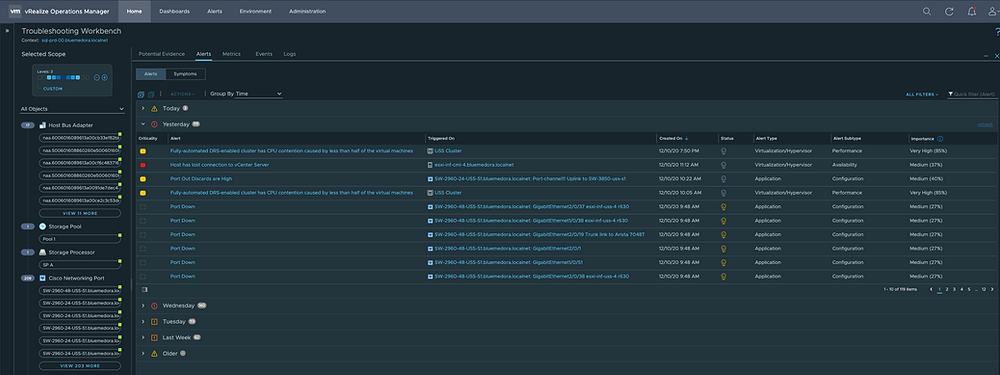Open the notifications bell icon
Screen dimensions: 1000x375
pyautogui.click(x=971, y=11)
